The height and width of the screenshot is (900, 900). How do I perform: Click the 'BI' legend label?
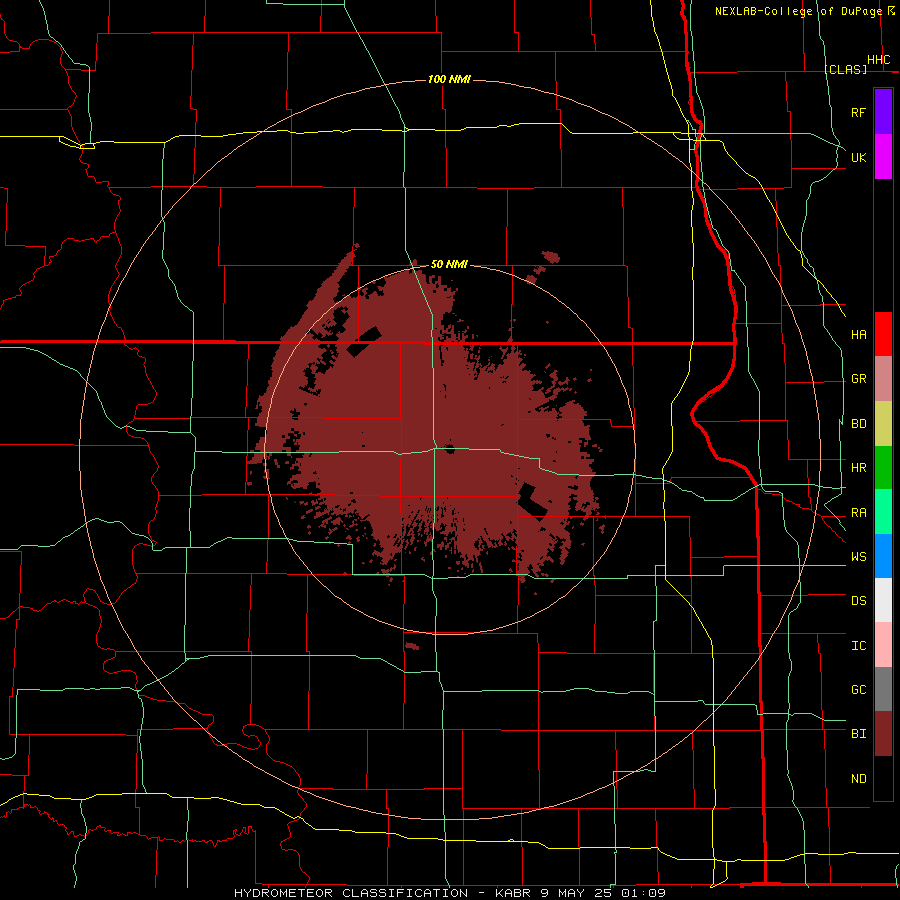(859, 734)
